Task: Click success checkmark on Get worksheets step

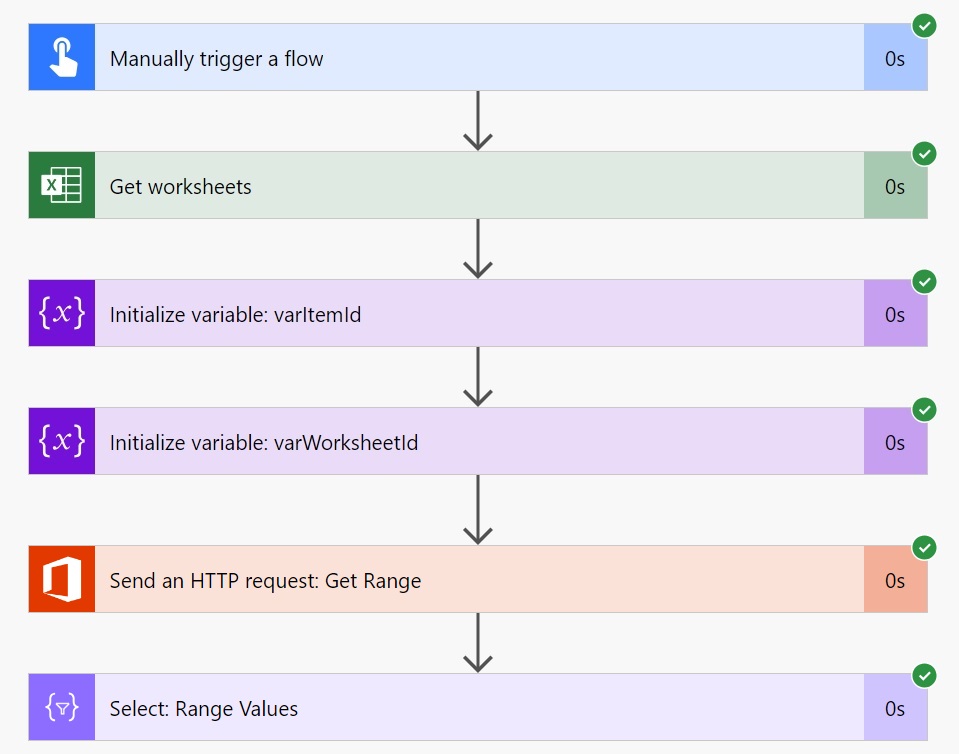Action: (x=924, y=153)
